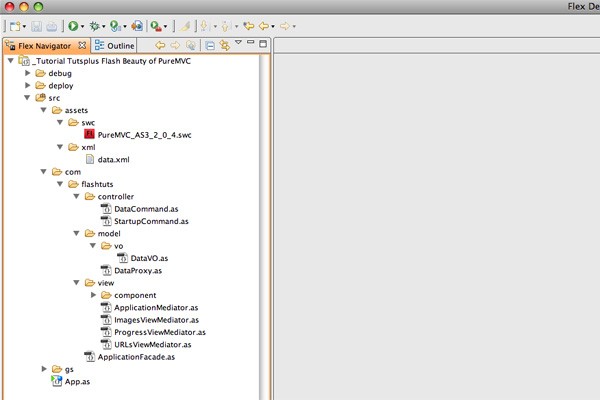Open the New wizard dropdown arrow
Viewport: 600px width, 400px height.
coord(24,26)
